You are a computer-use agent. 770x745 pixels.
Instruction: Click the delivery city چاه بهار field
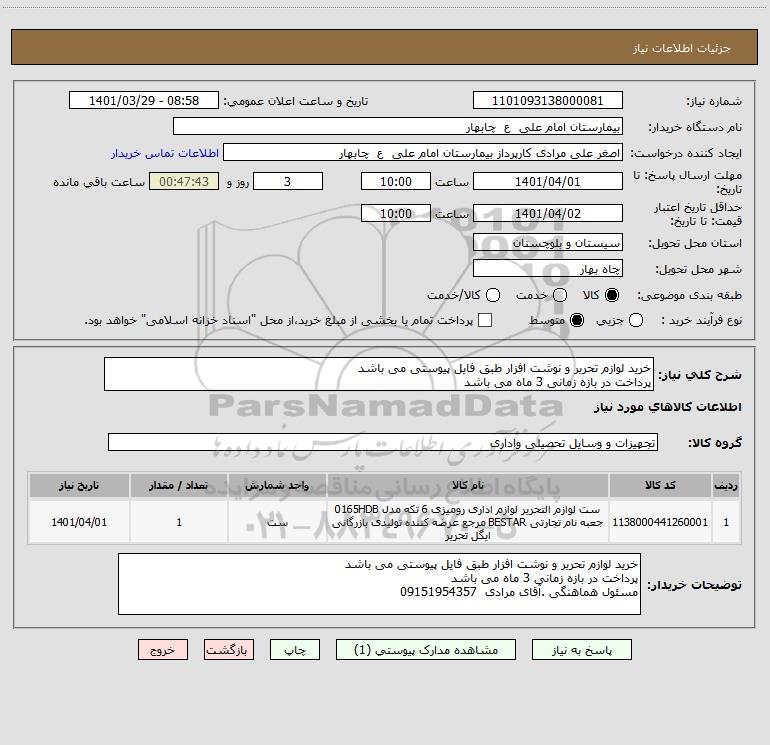click(548, 269)
